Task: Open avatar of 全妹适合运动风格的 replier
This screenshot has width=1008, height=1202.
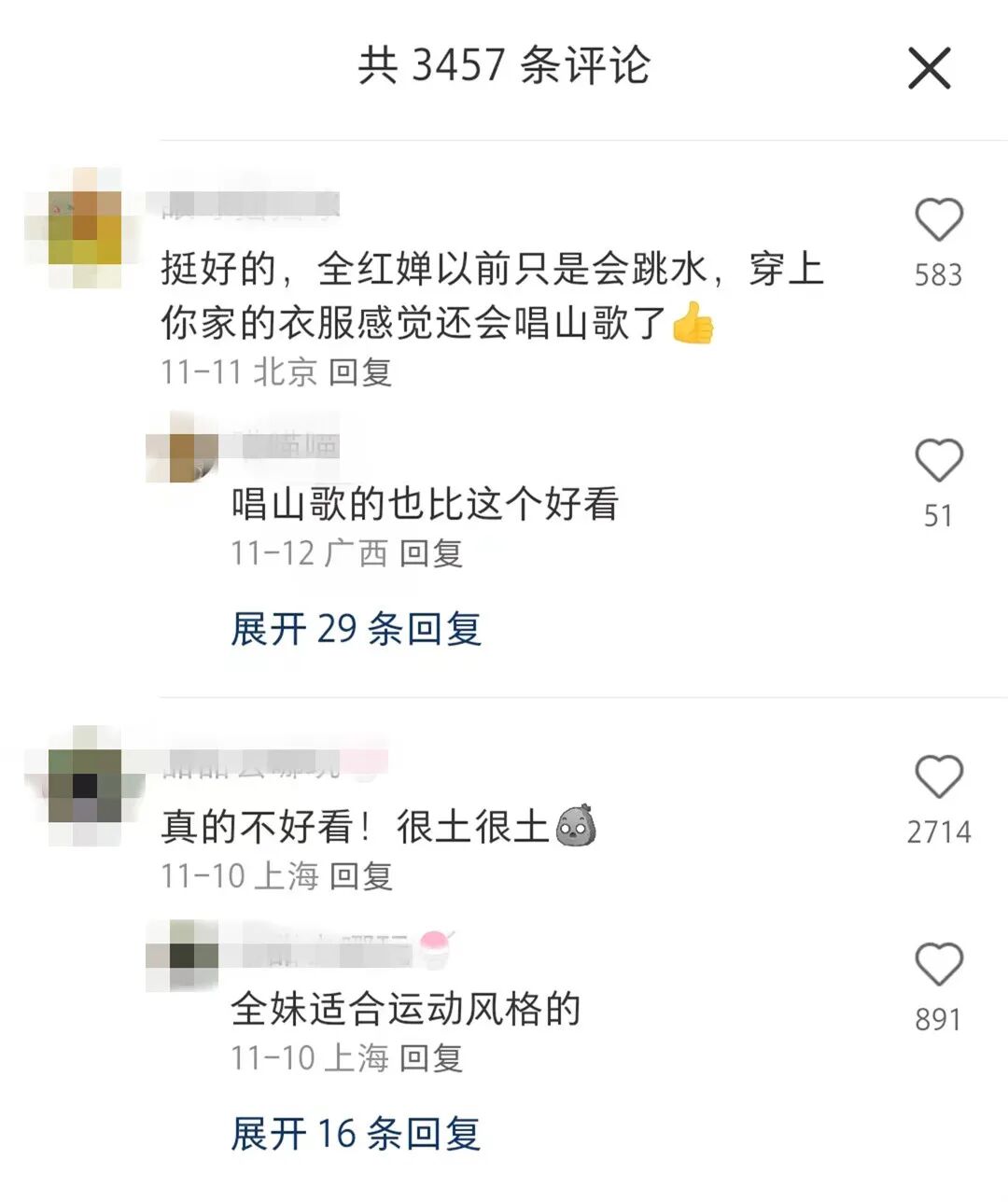Action: [x=182, y=955]
